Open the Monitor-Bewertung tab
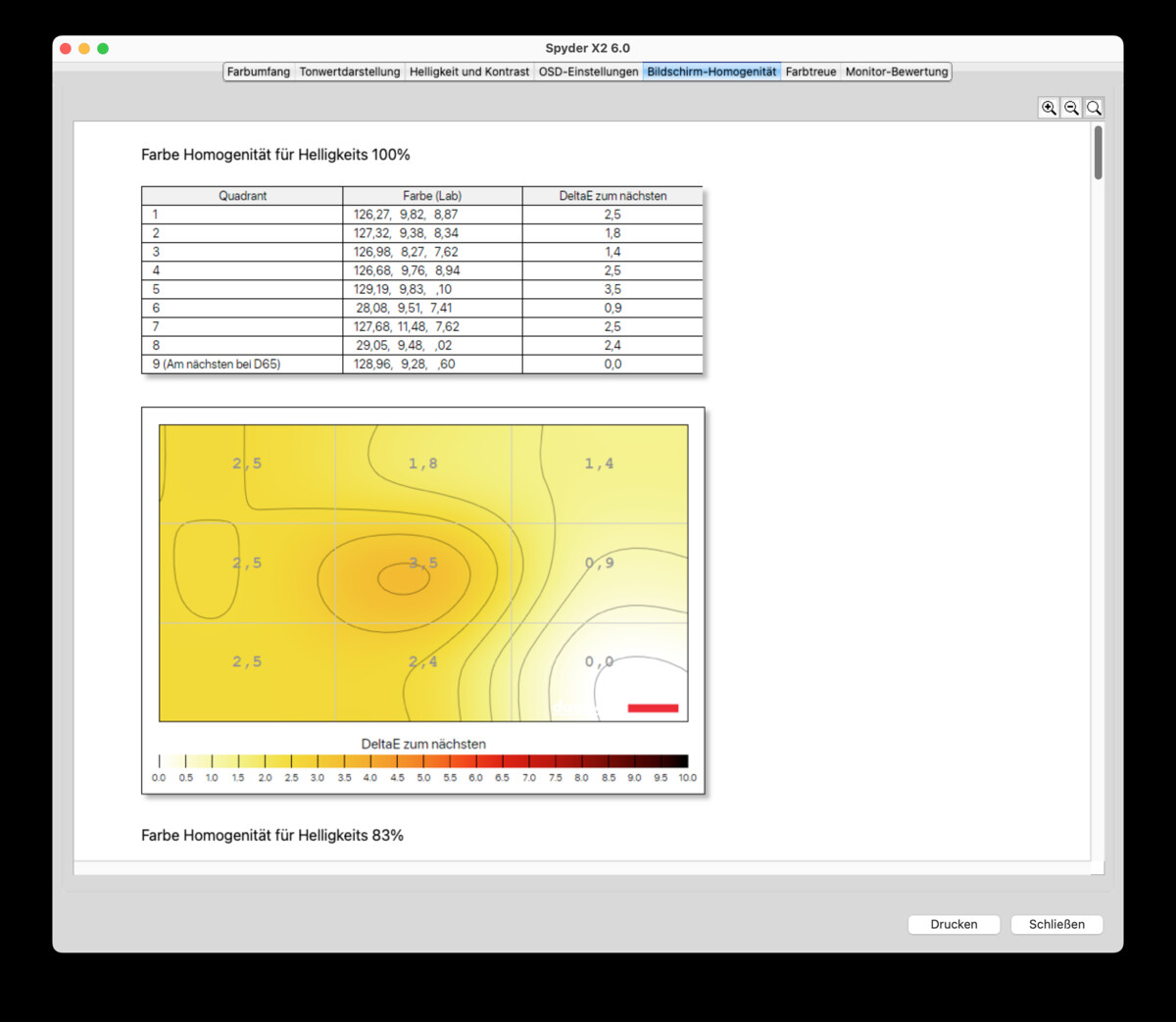 click(x=895, y=72)
